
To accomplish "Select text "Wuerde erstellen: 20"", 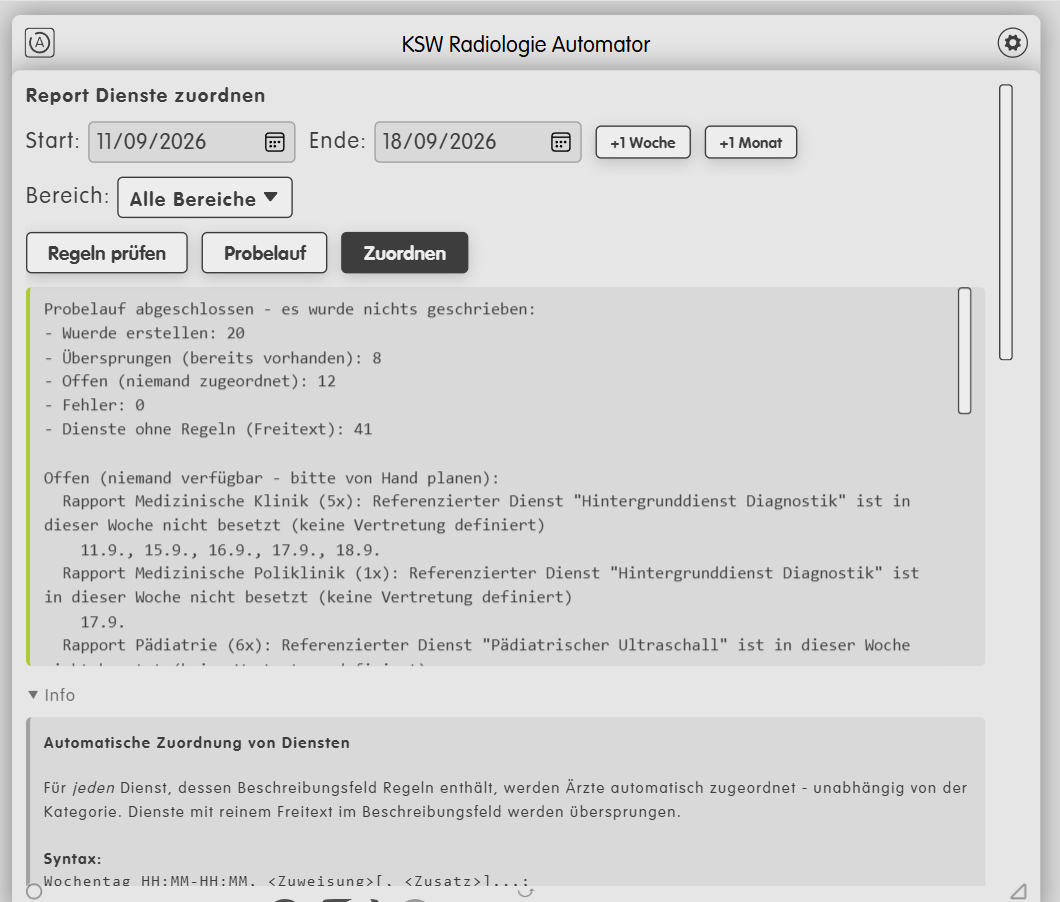I will pos(153,333).
